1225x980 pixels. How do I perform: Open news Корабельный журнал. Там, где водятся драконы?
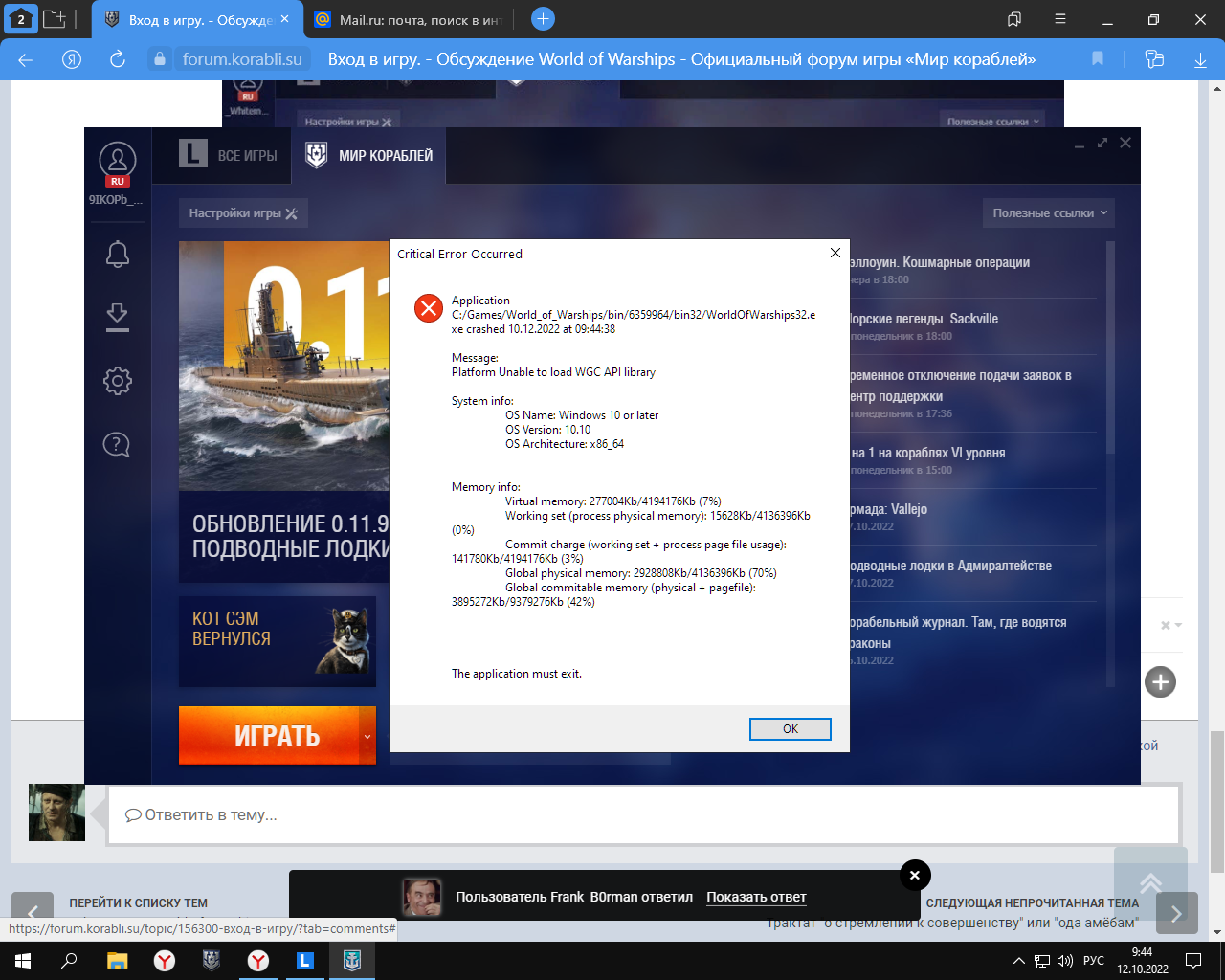958,633
